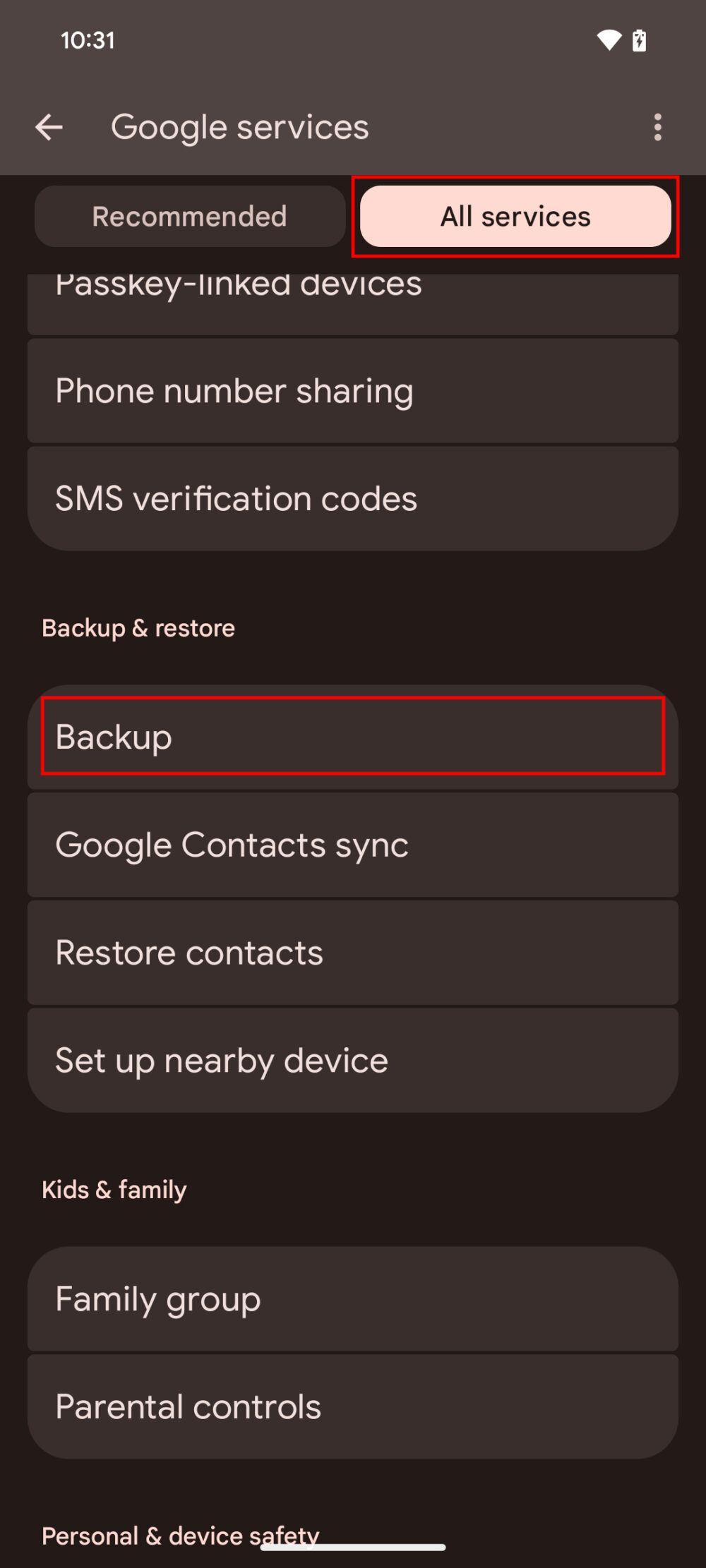706x1568 pixels.
Task: Switch to the Recommended tab
Action: 189,217
